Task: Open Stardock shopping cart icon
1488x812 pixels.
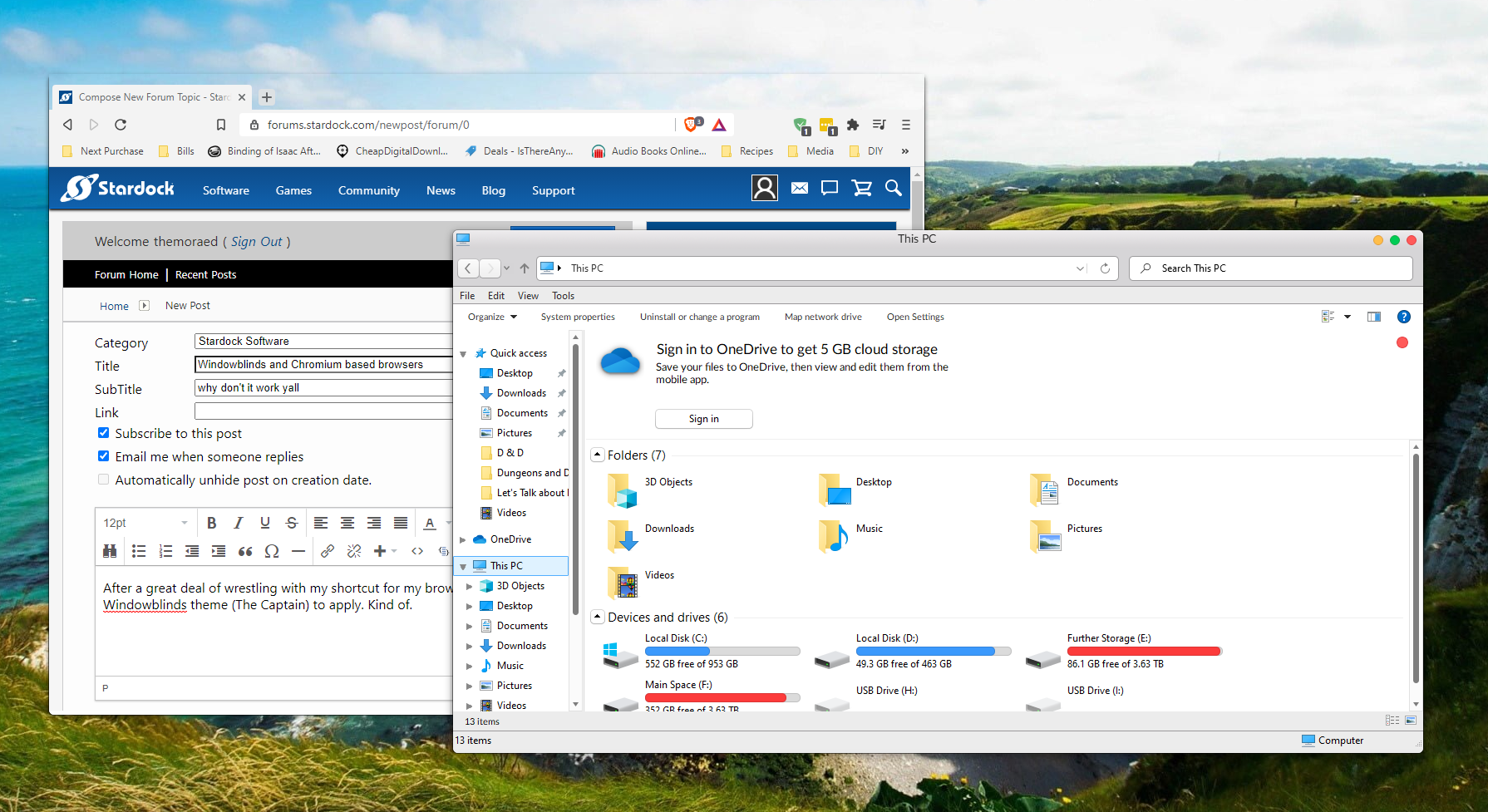Action: click(862, 188)
